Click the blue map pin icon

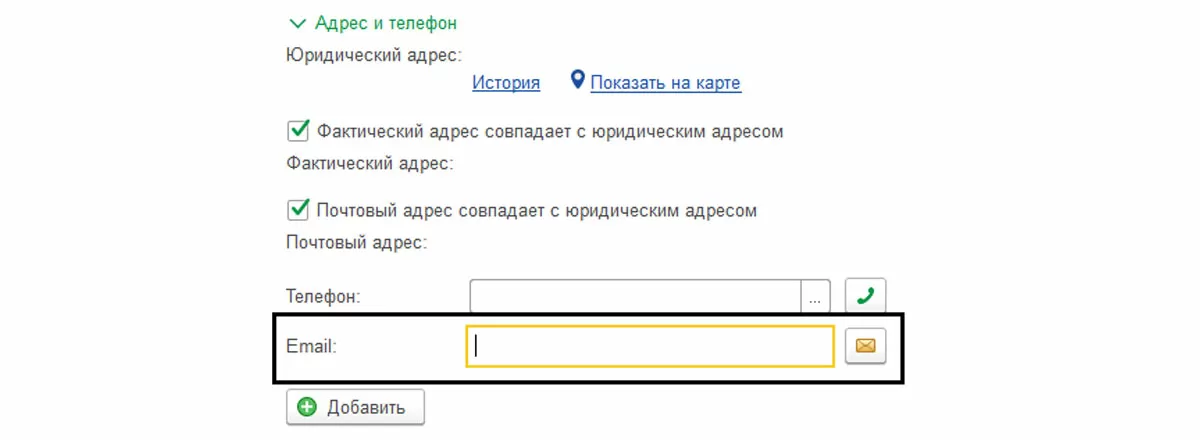click(x=577, y=81)
